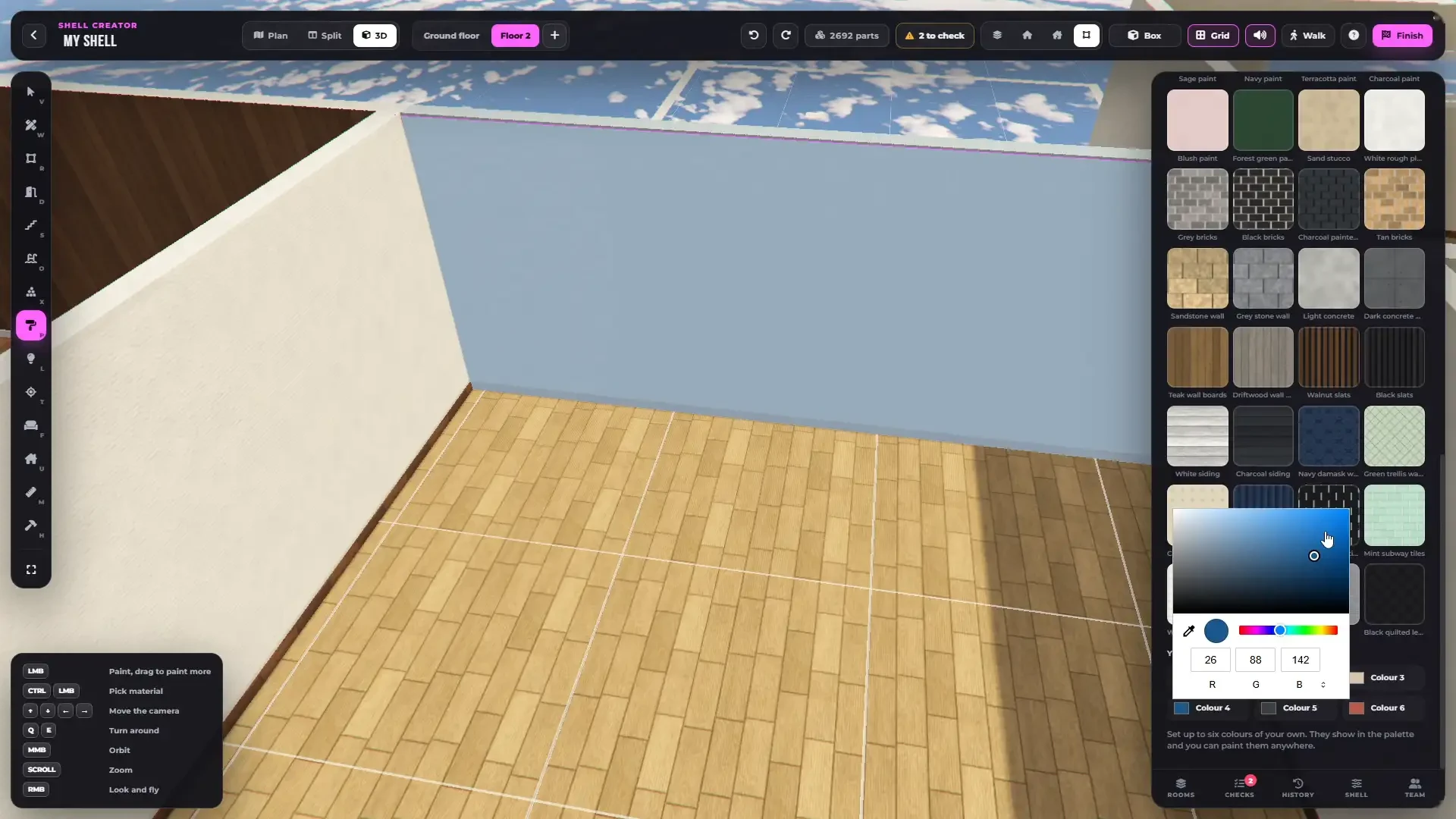Activate the paint roller tool
Viewport: 1456px width, 819px height.
click(x=31, y=325)
